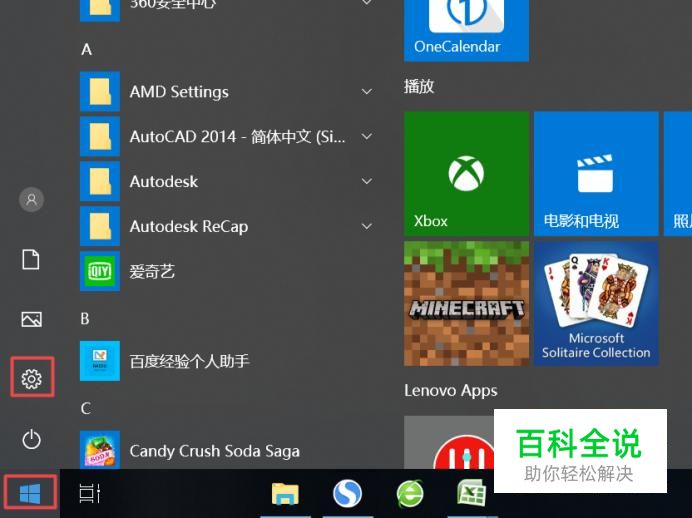
Task: Click the 360安全中心 folder icon
Action: point(100,10)
